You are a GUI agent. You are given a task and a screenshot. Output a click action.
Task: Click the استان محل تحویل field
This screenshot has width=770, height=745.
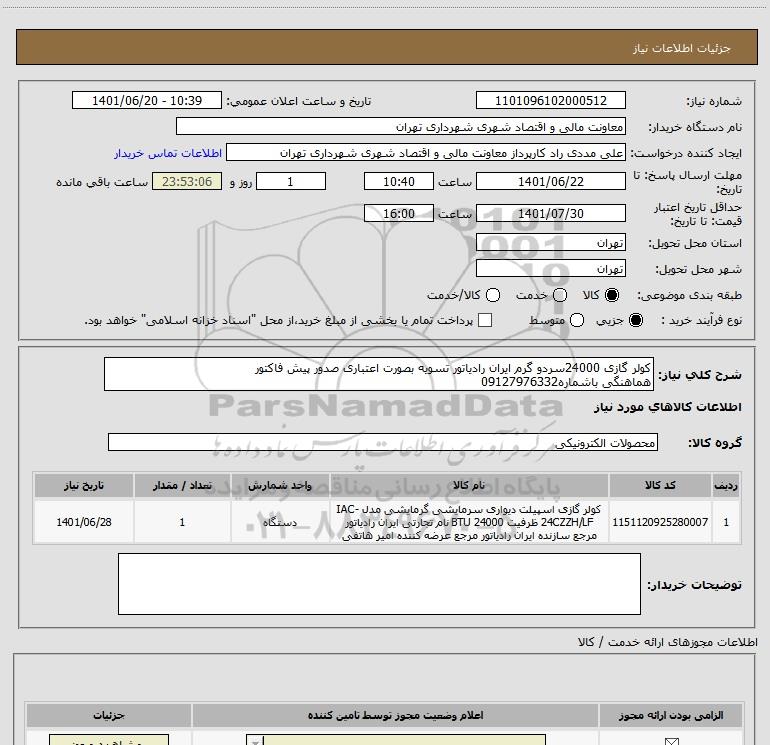550,243
